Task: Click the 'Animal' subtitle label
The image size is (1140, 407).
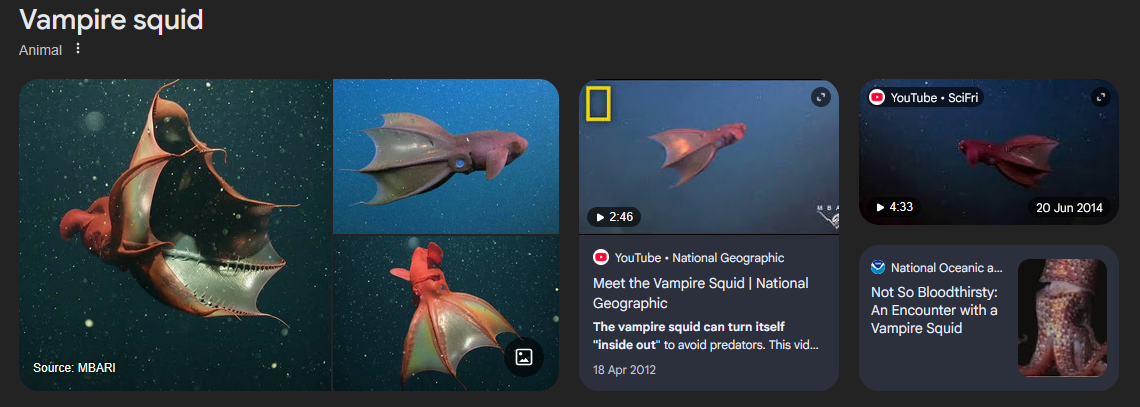Action: [x=41, y=50]
